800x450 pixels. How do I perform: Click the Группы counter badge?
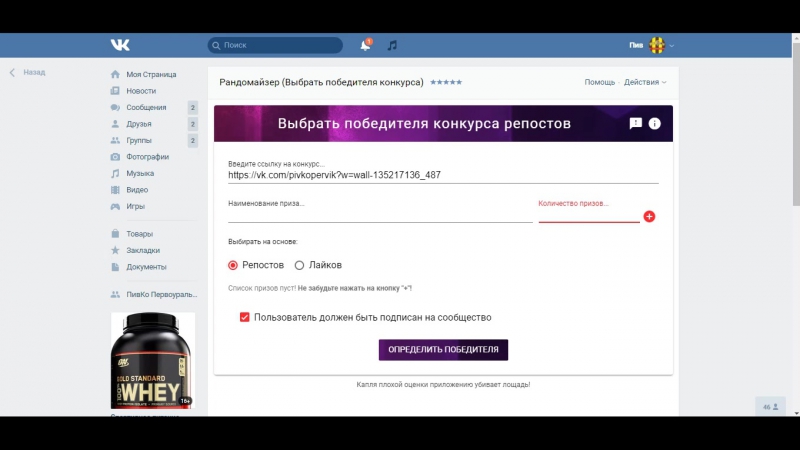click(x=192, y=140)
